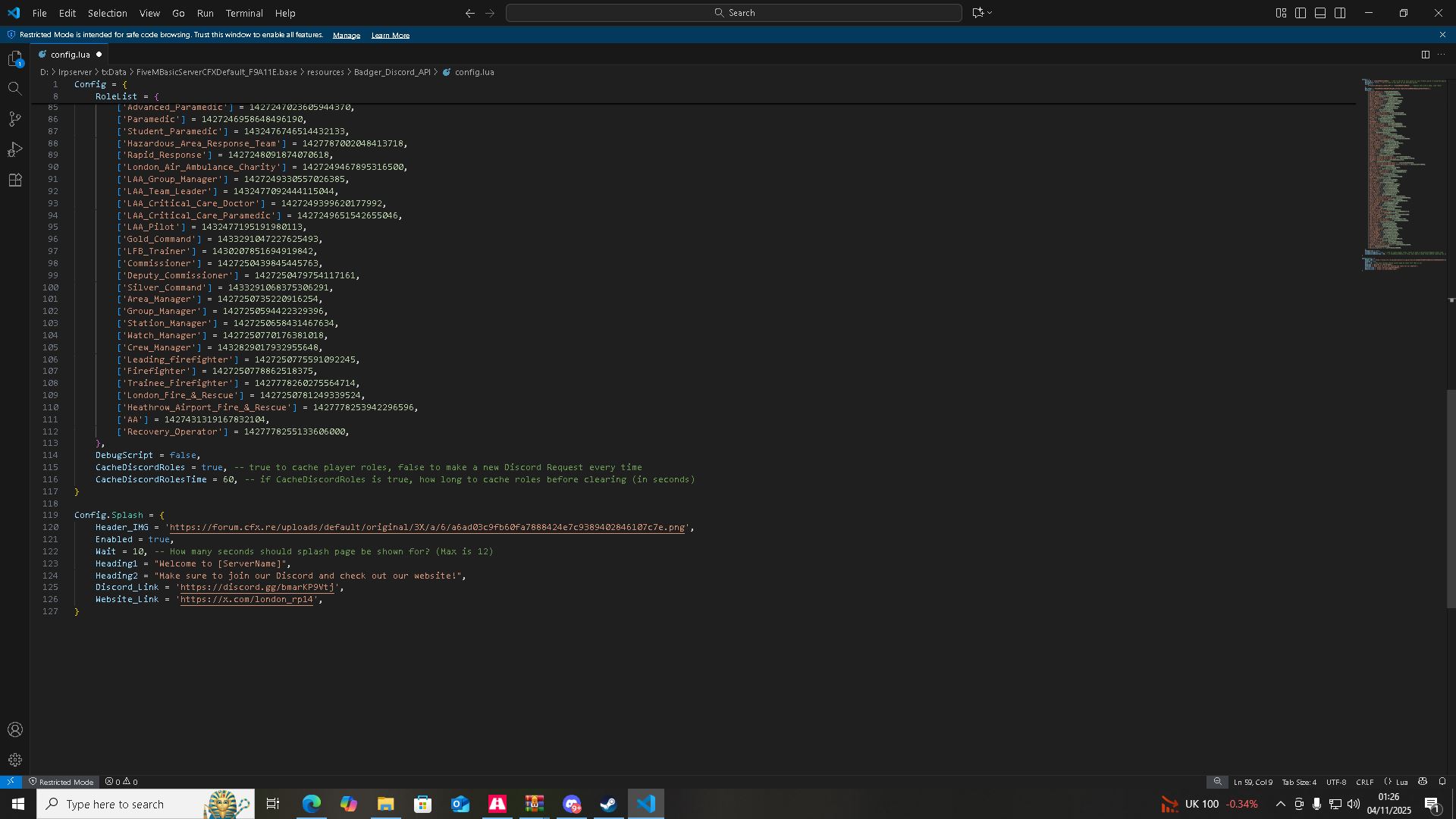This screenshot has height=819, width=1456.
Task: Expand Badger_Discord_API breadcrumb folder
Action: [391, 72]
